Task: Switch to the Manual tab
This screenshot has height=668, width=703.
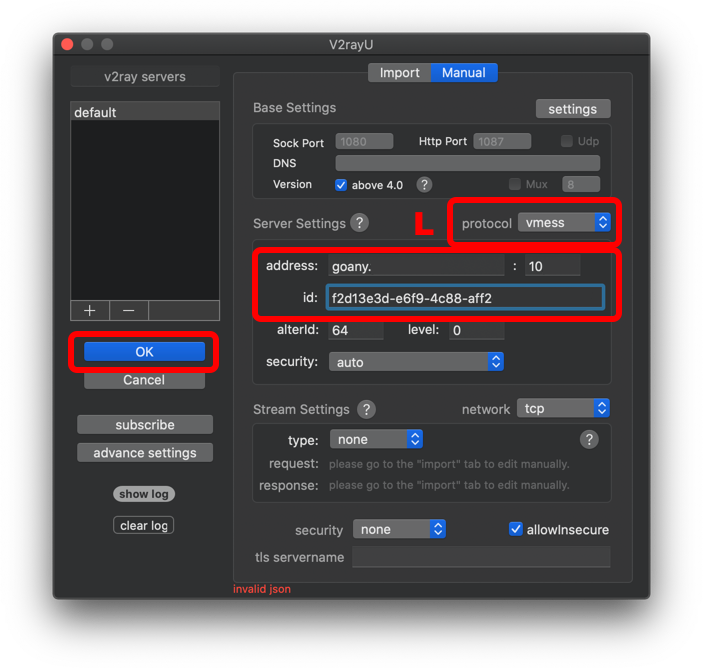Action: click(464, 73)
